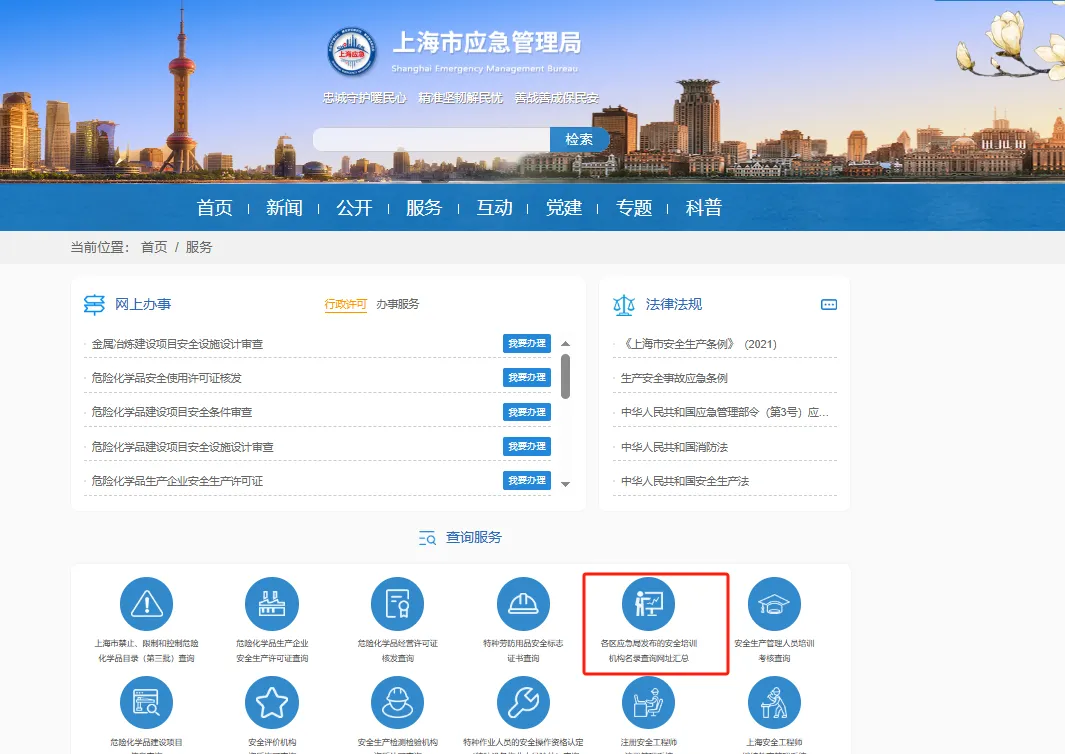The width and height of the screenshot is (1065, 754).
Task: Click the more icon beside 法律法规
Action: point(828,305)
